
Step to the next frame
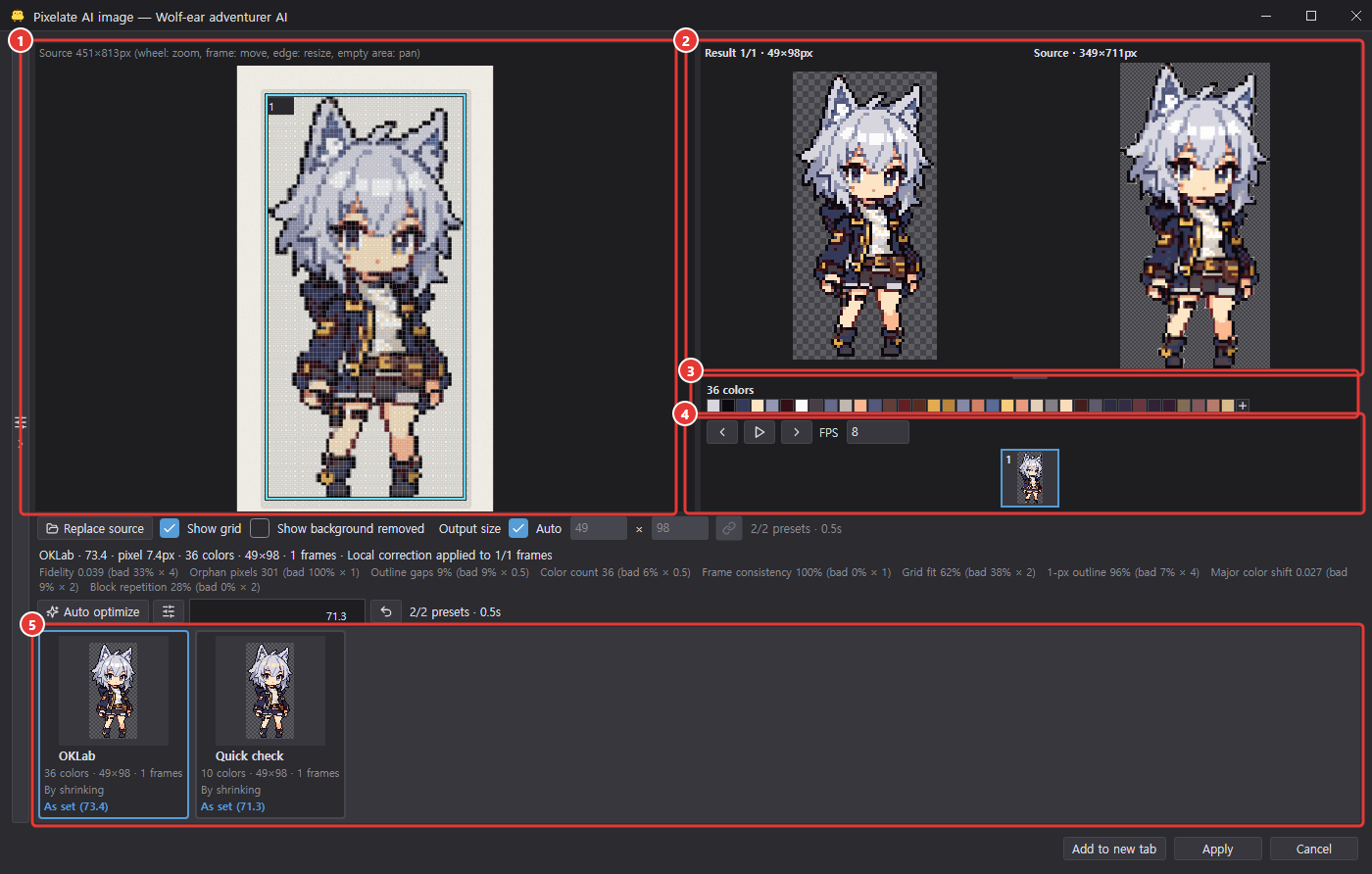pyautogui.click(x=797, y=432)
